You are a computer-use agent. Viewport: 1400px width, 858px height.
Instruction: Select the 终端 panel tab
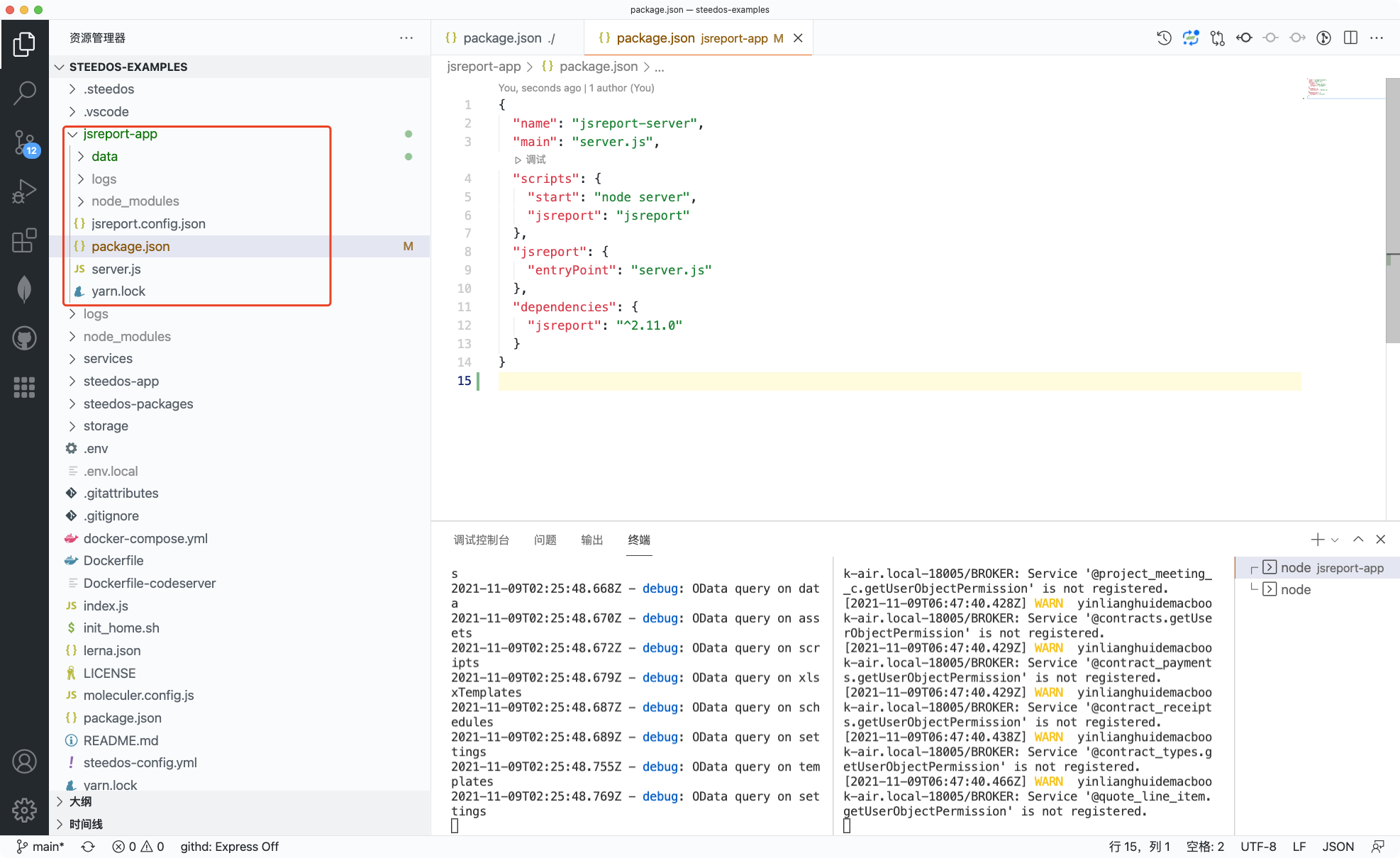click(639, 540)
